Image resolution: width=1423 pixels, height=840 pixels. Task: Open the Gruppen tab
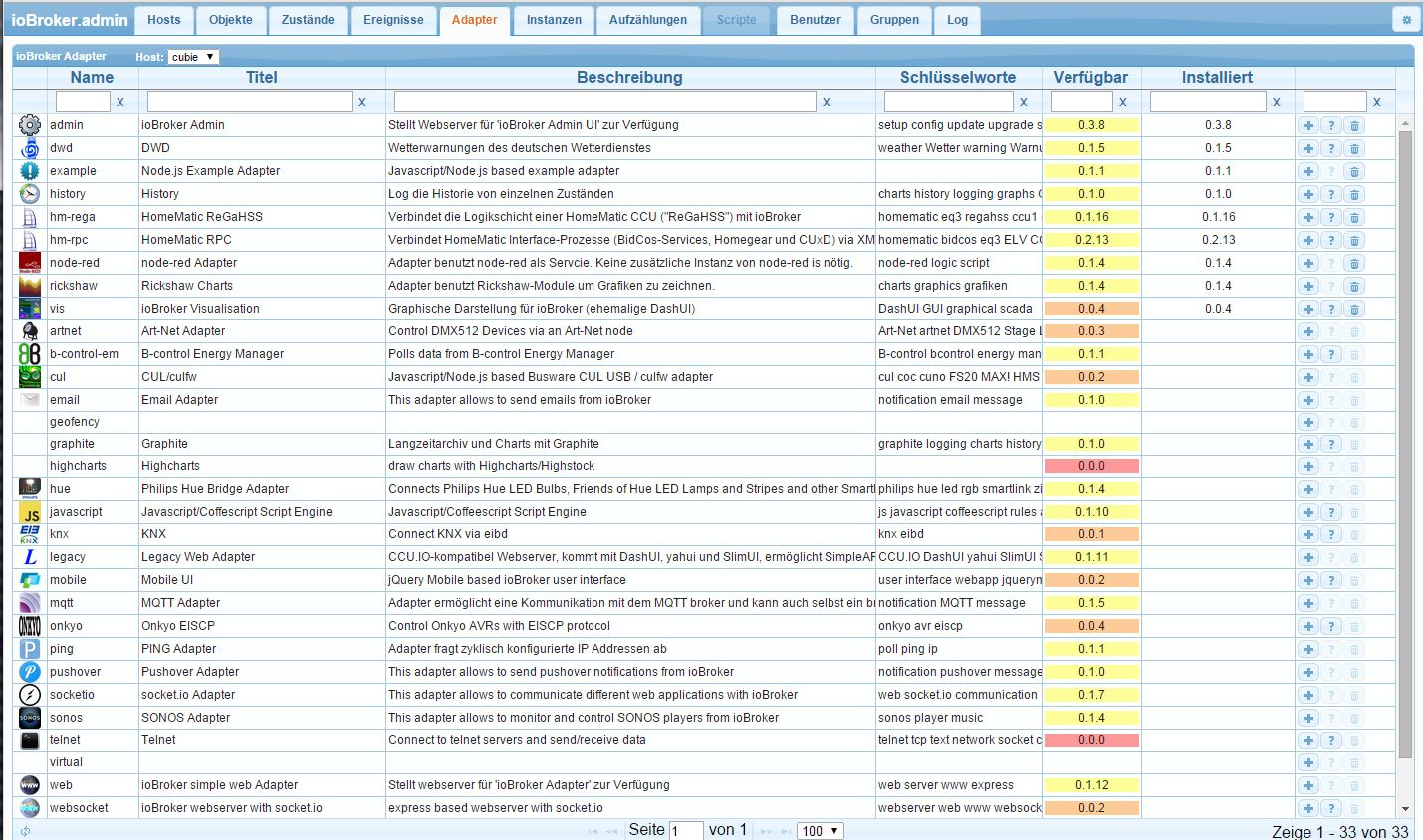click(x=894, y=20)
